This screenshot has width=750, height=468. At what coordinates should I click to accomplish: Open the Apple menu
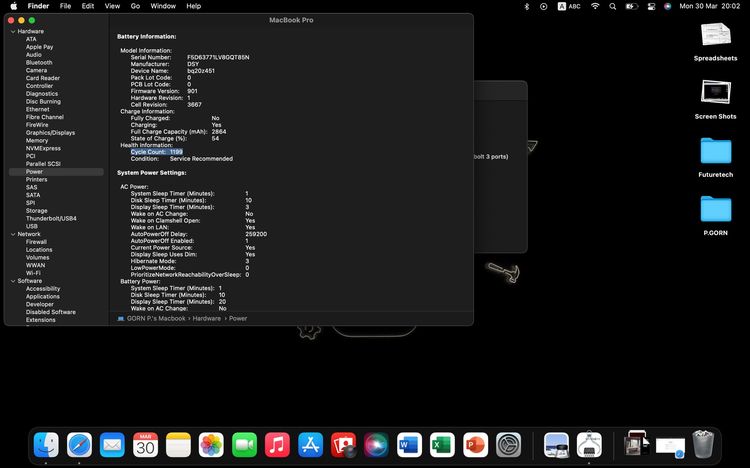pyautogui.click(x=14, y=6)
